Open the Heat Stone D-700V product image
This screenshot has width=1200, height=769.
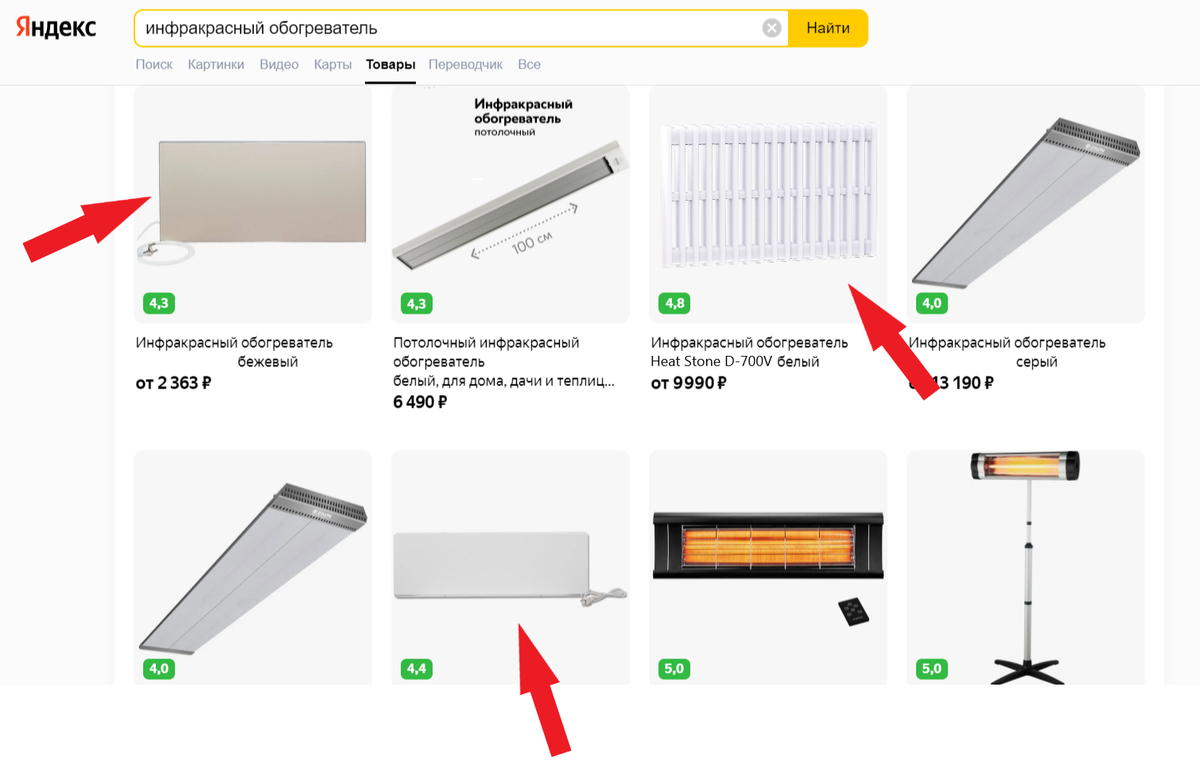coord(768,204)
